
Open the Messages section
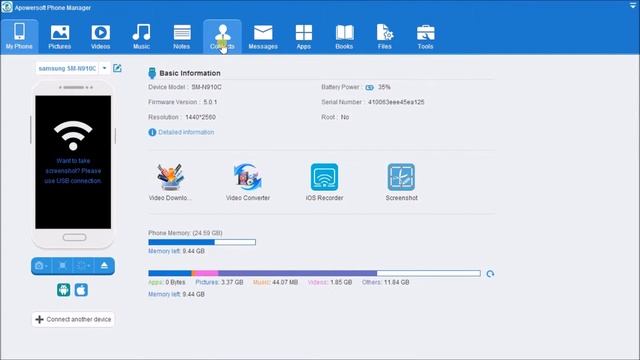[x=263, y=36]
